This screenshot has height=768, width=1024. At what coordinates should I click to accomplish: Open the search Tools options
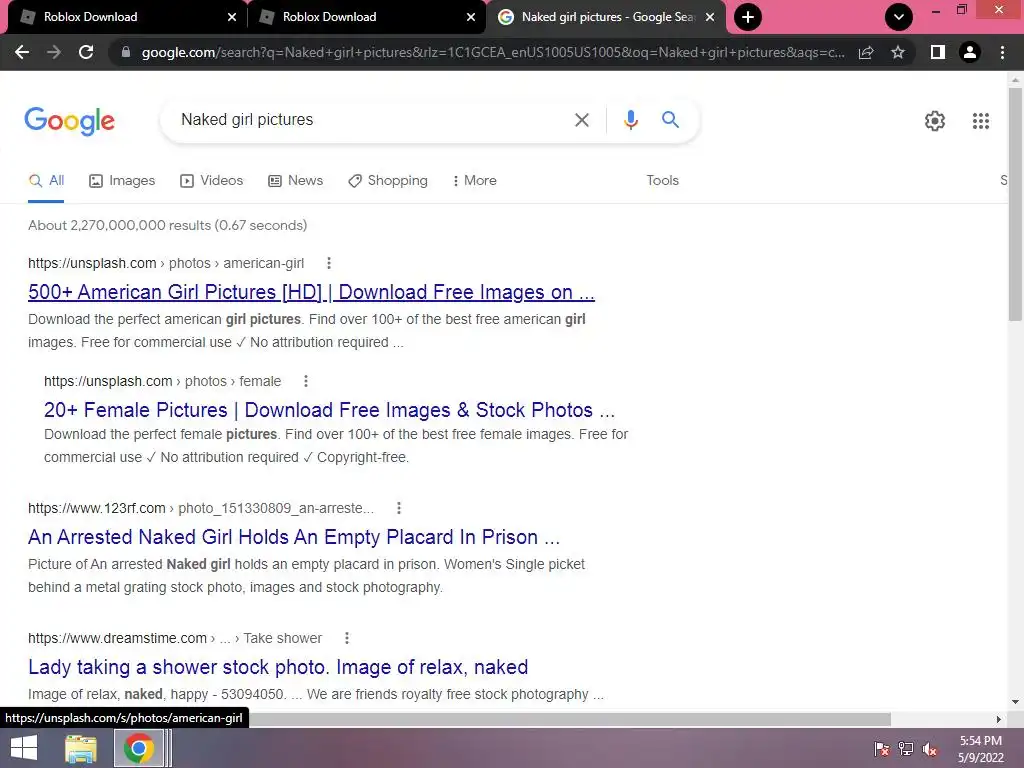point(662,181)
